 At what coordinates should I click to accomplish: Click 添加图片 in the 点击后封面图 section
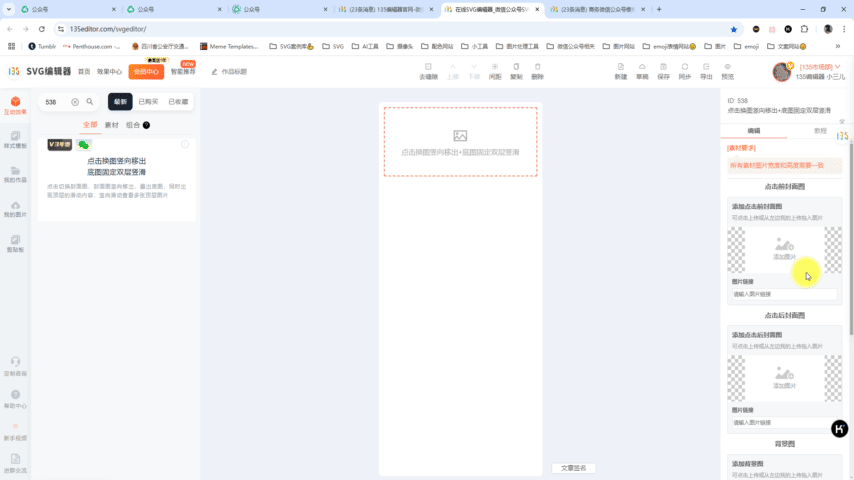[784, 378]
